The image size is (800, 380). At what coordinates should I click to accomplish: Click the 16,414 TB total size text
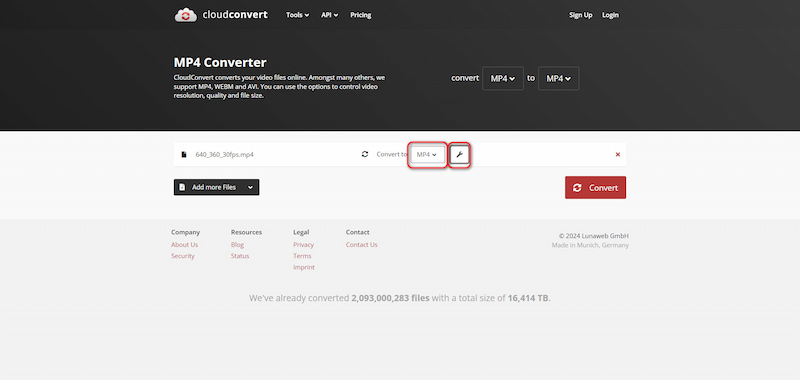528,298
